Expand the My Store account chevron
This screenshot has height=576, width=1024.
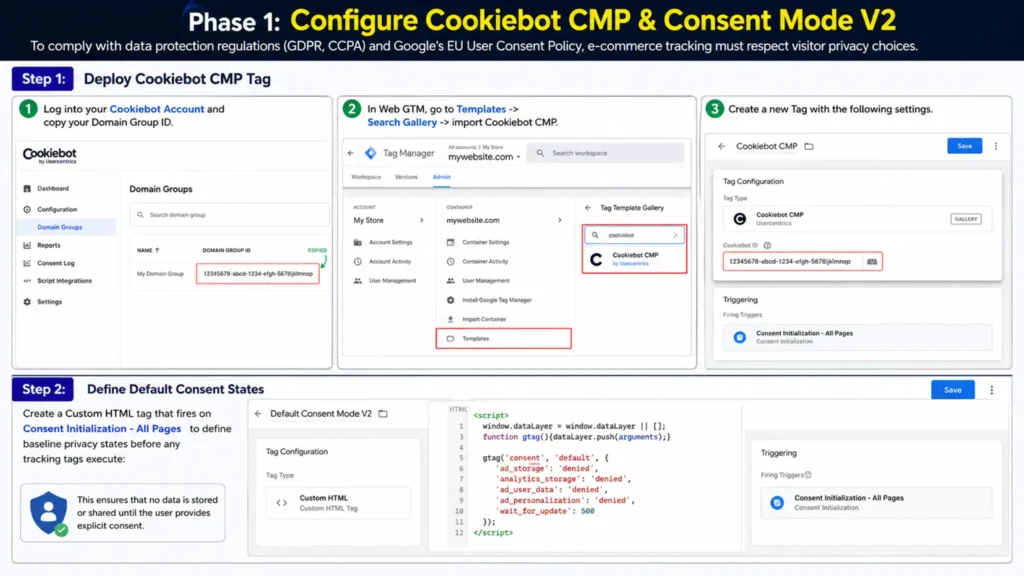422,220
